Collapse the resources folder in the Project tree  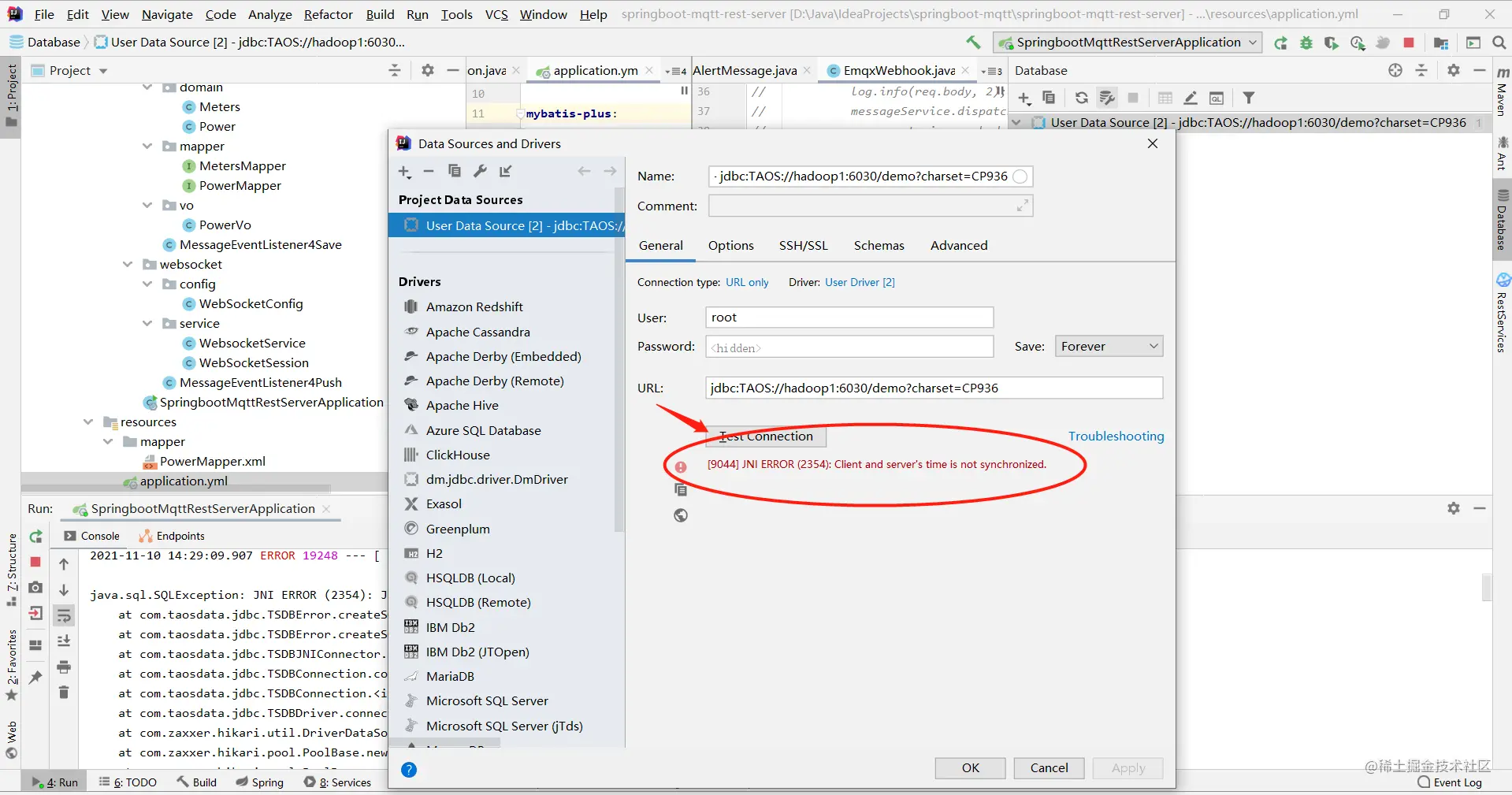87,422
